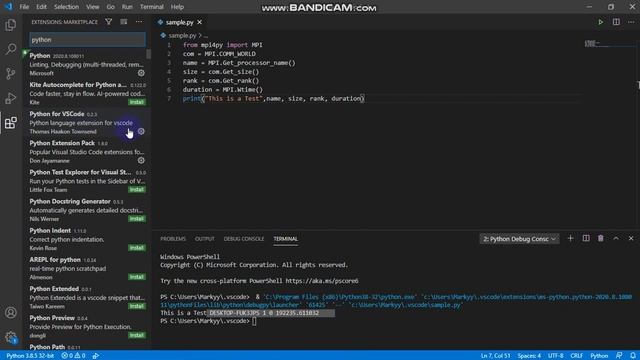The height and width of the screenshot is (360, 640).
Task: Change line ending via CRLF status item
Action: 576,356
